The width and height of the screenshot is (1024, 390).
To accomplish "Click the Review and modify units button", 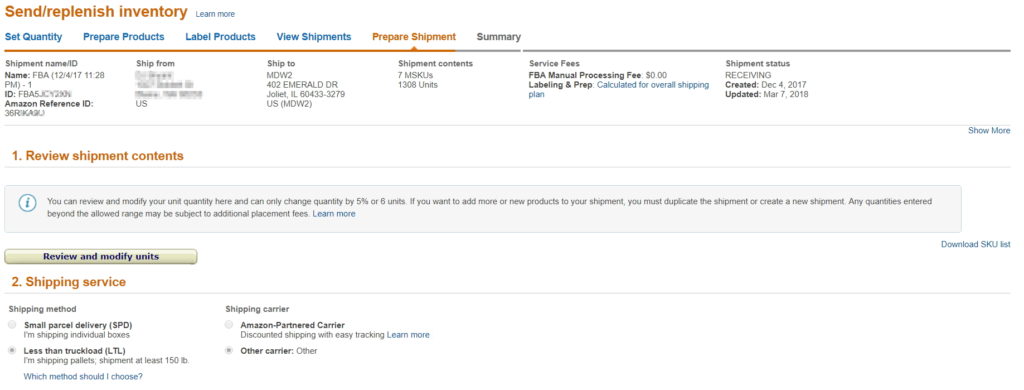I will [x=101, y=257].
